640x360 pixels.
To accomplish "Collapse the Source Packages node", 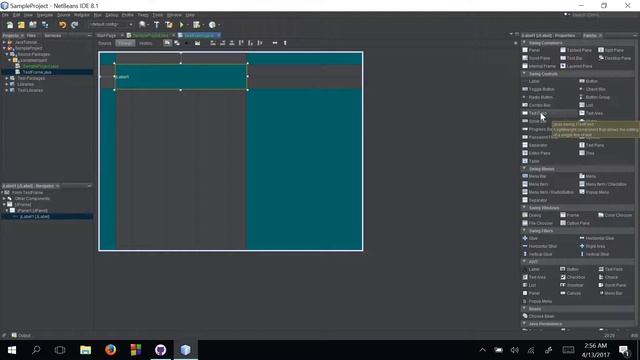I will point(7,54).
